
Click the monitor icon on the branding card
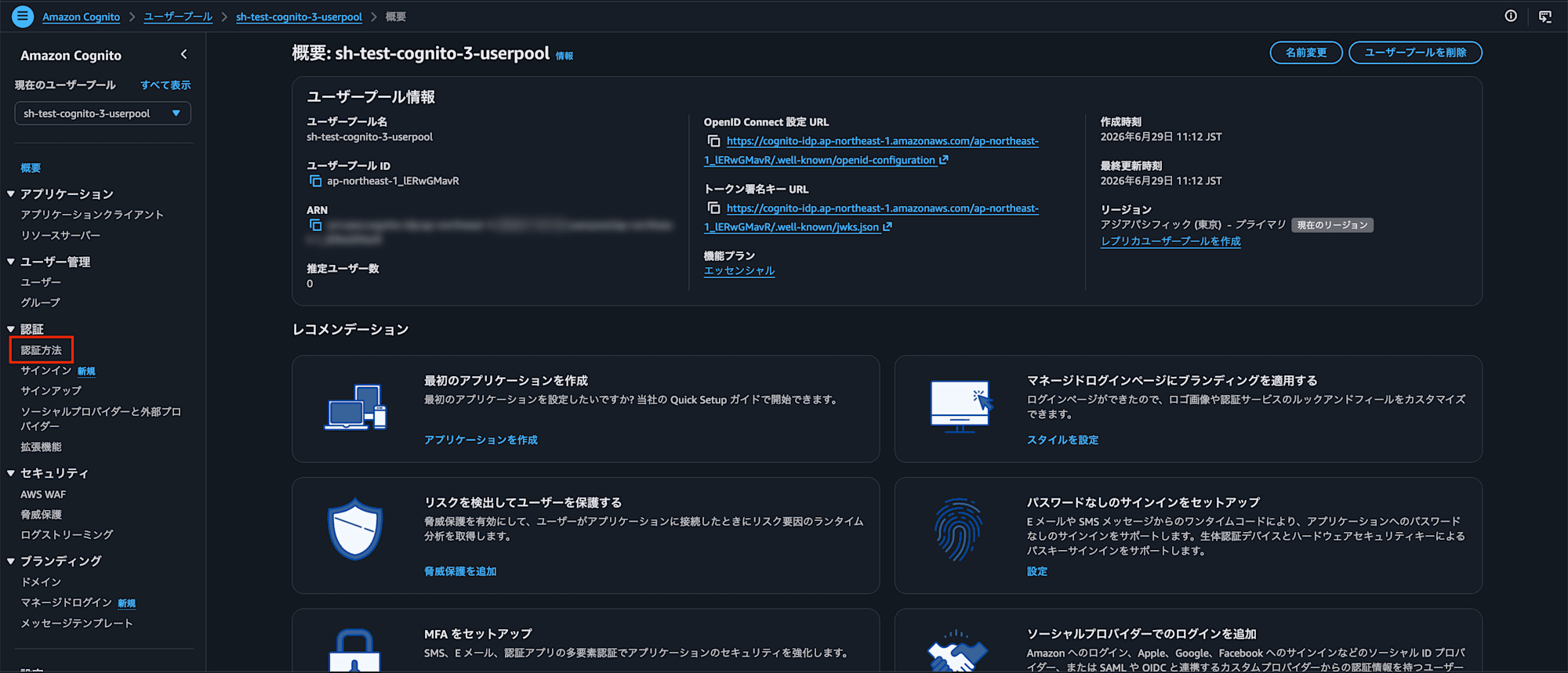(x=961, y=407)
